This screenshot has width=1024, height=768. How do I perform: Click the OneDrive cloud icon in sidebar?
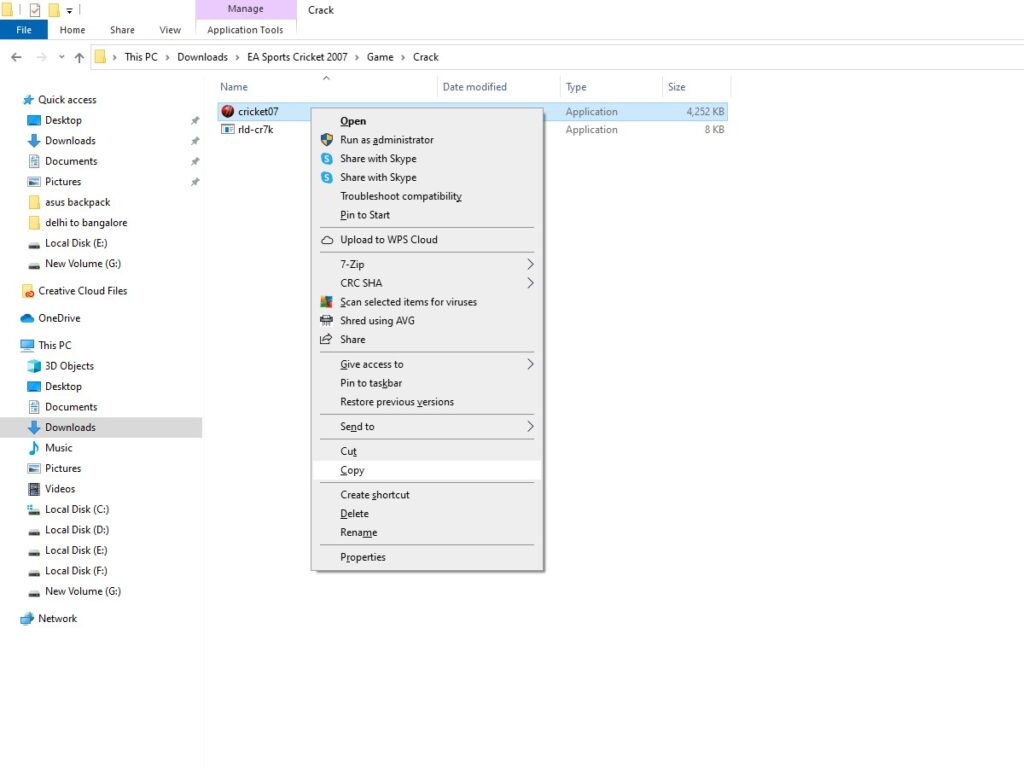[x=28, y=318]
